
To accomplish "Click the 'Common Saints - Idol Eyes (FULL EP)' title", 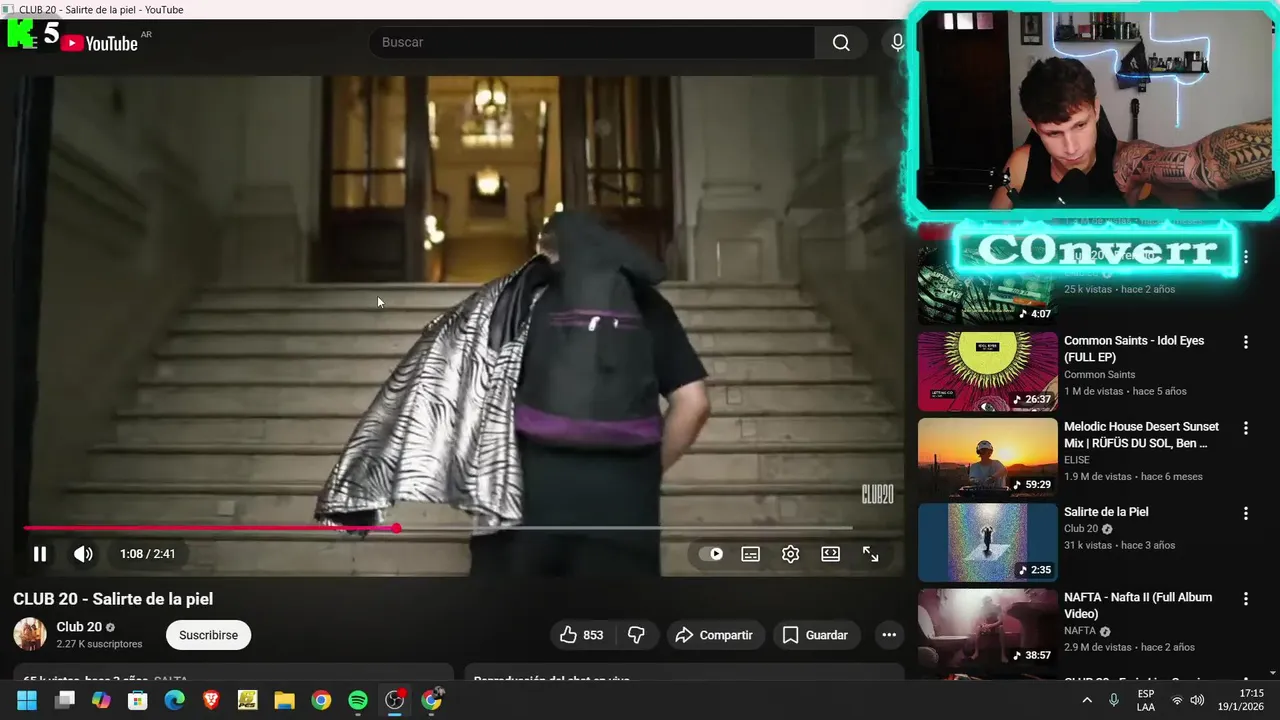I will point(1134,349).
